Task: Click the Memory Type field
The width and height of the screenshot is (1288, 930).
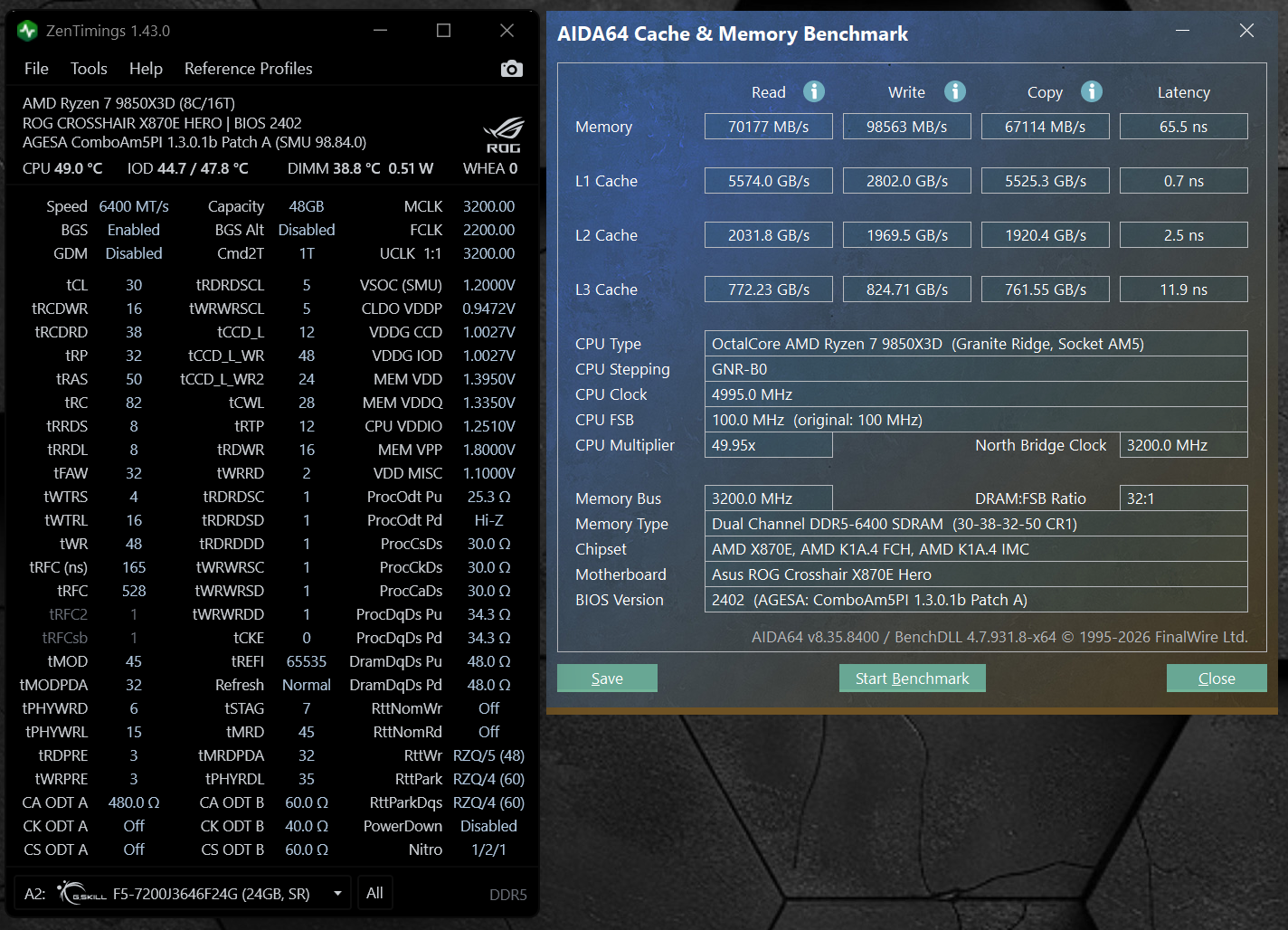Action: click(976, 524)
